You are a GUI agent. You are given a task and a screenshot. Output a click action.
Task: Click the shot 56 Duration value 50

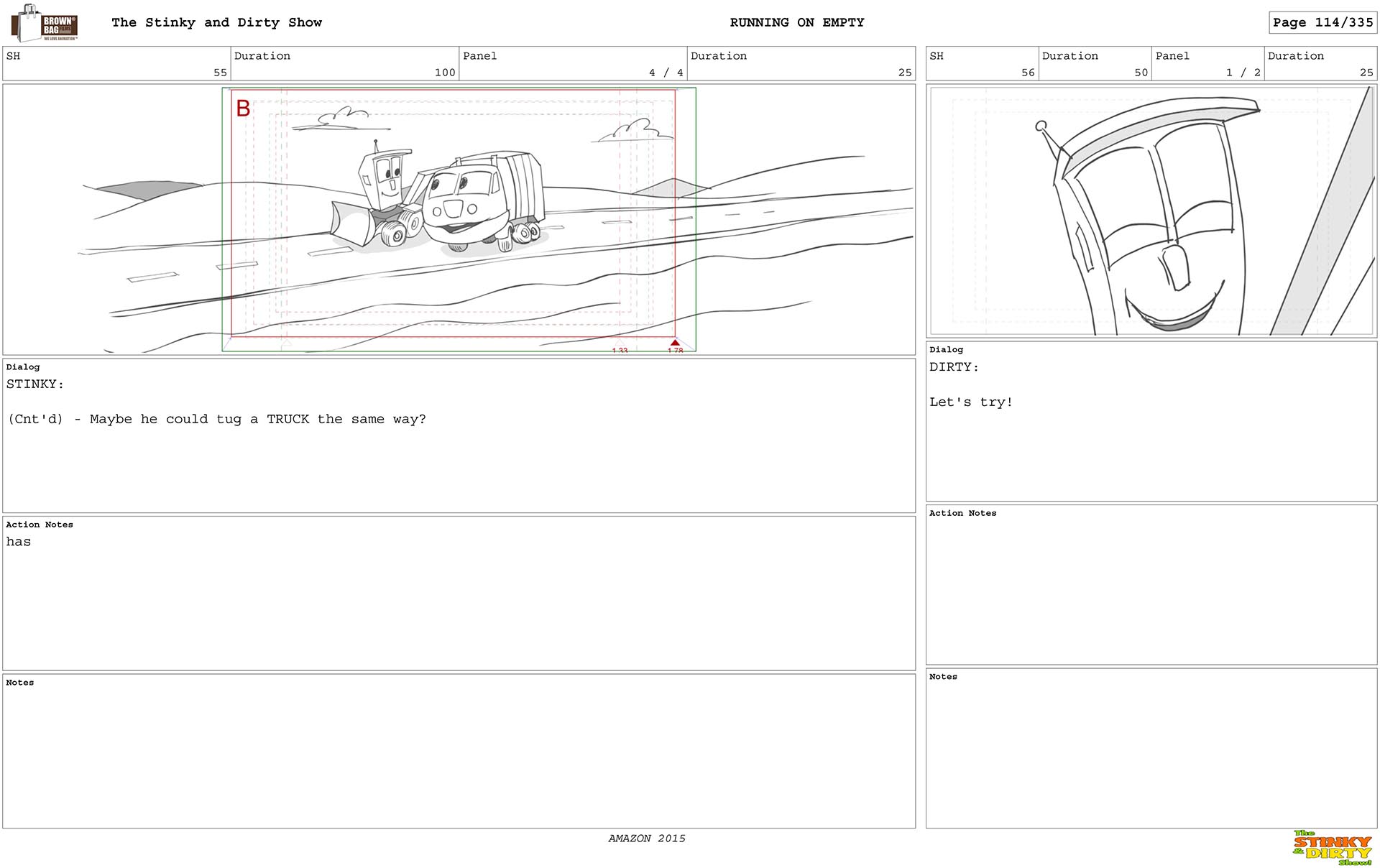pos(1141,73)
